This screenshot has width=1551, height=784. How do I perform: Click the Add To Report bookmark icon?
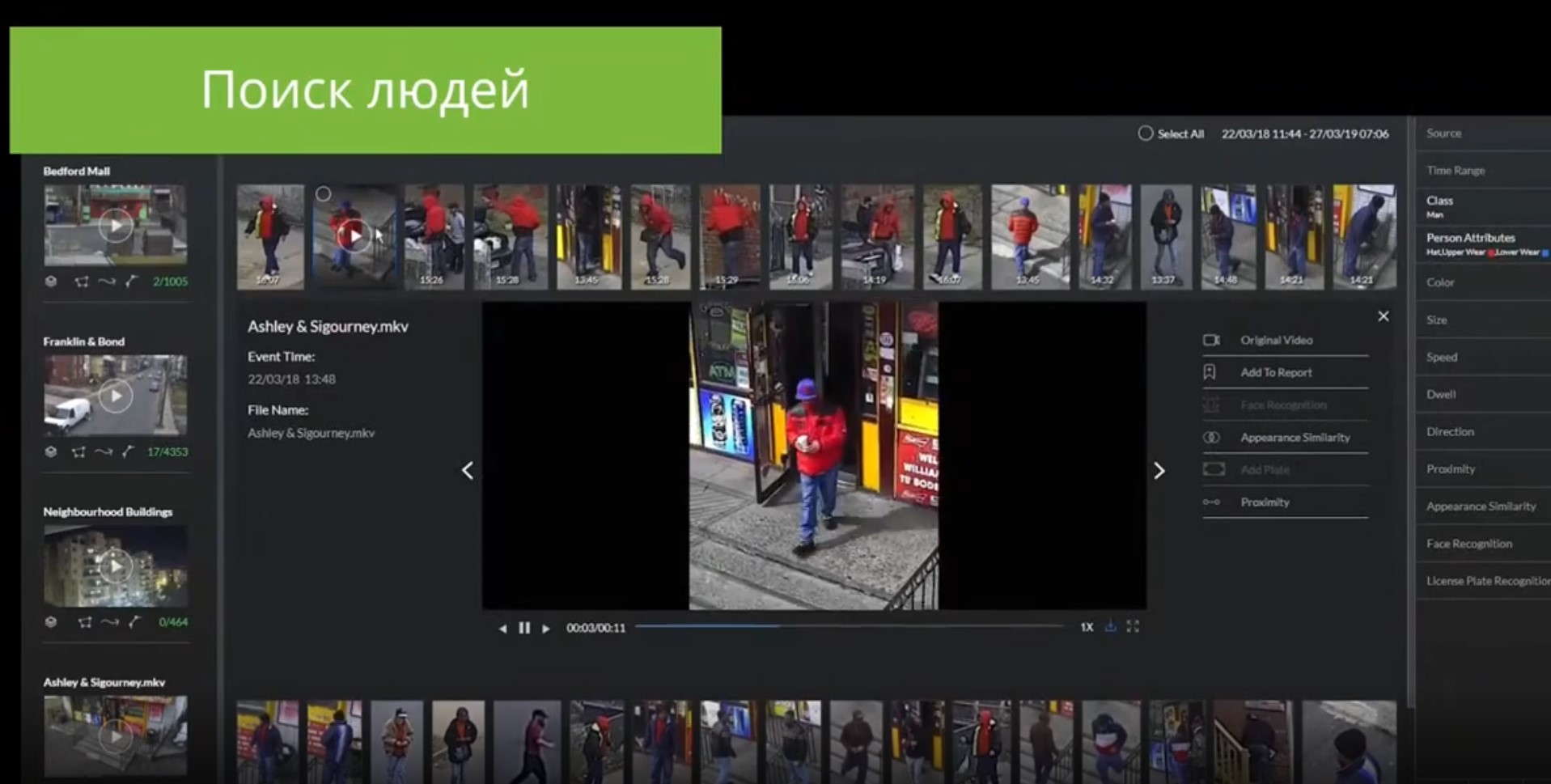click(1210, 372)
